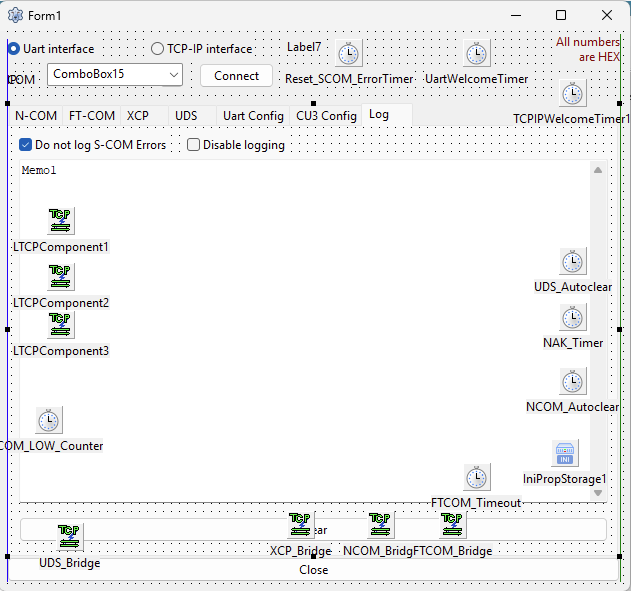Choose the TCP-IP interface option

(158, 49)
